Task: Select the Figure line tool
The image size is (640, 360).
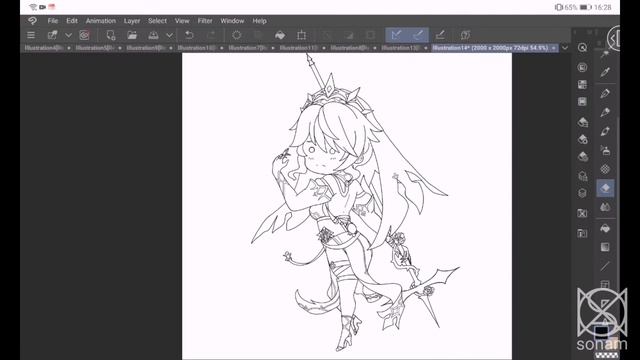Action: tap(605, 266)
